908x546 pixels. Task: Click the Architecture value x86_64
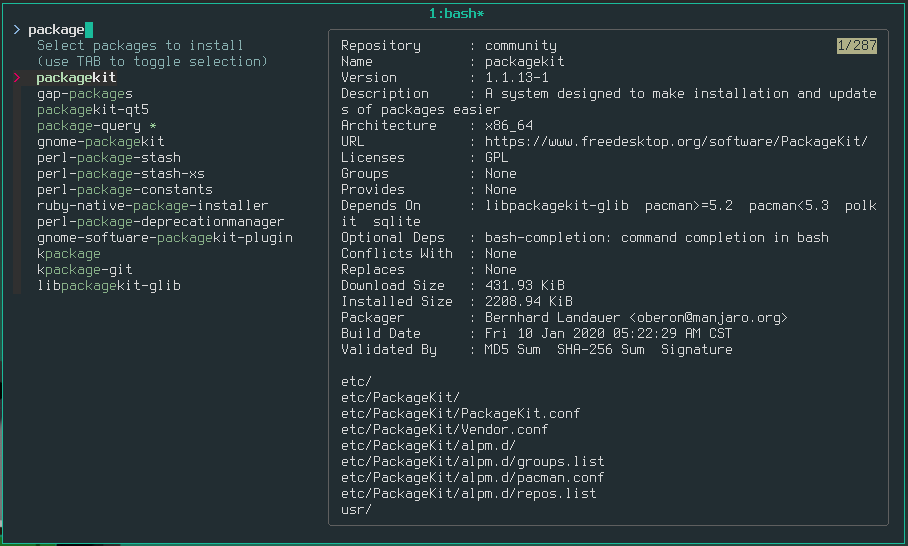508,126
